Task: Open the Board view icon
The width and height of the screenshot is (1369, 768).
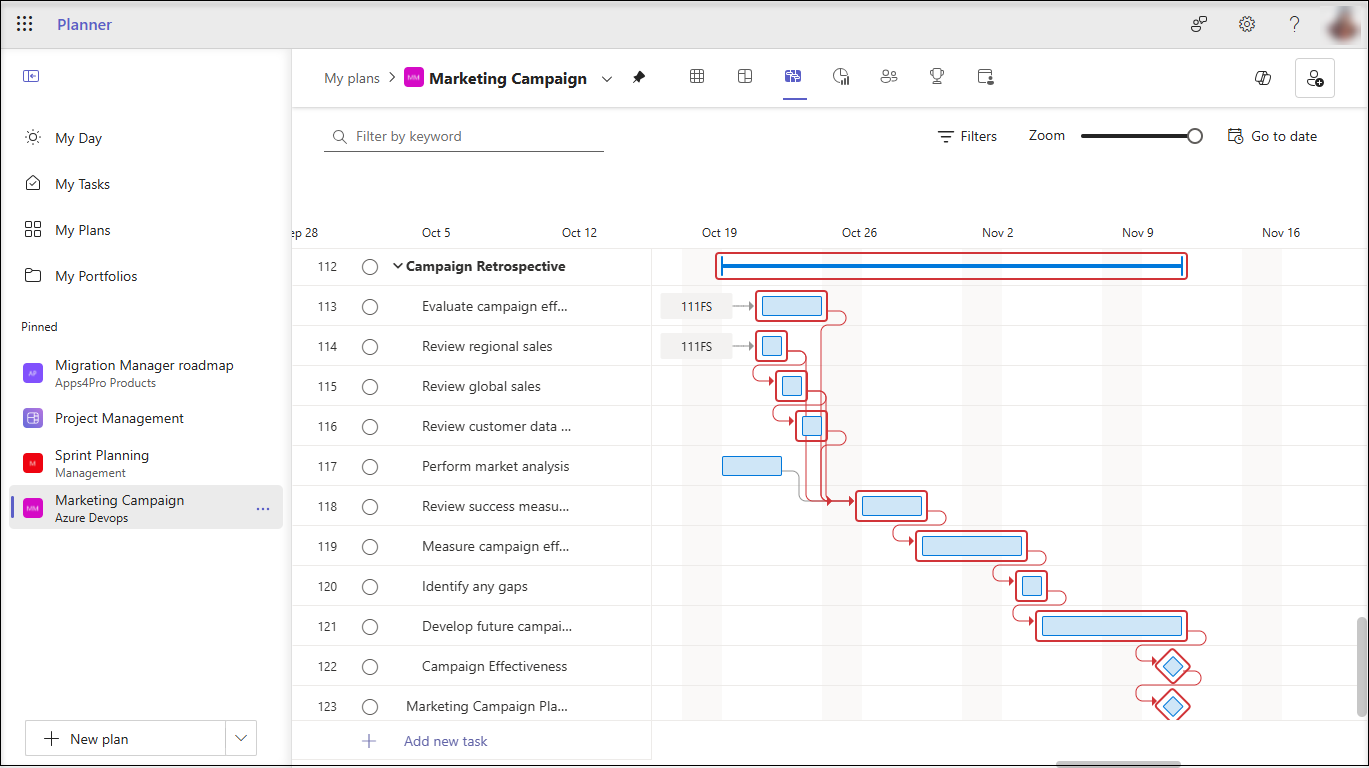Action: (745, 77)
